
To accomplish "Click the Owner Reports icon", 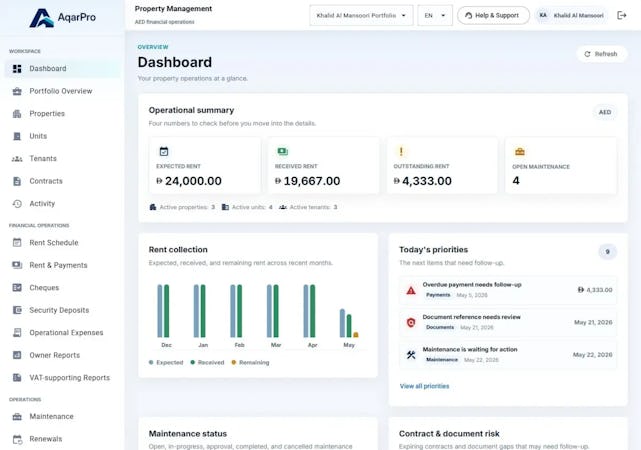I will coord(17,355).
